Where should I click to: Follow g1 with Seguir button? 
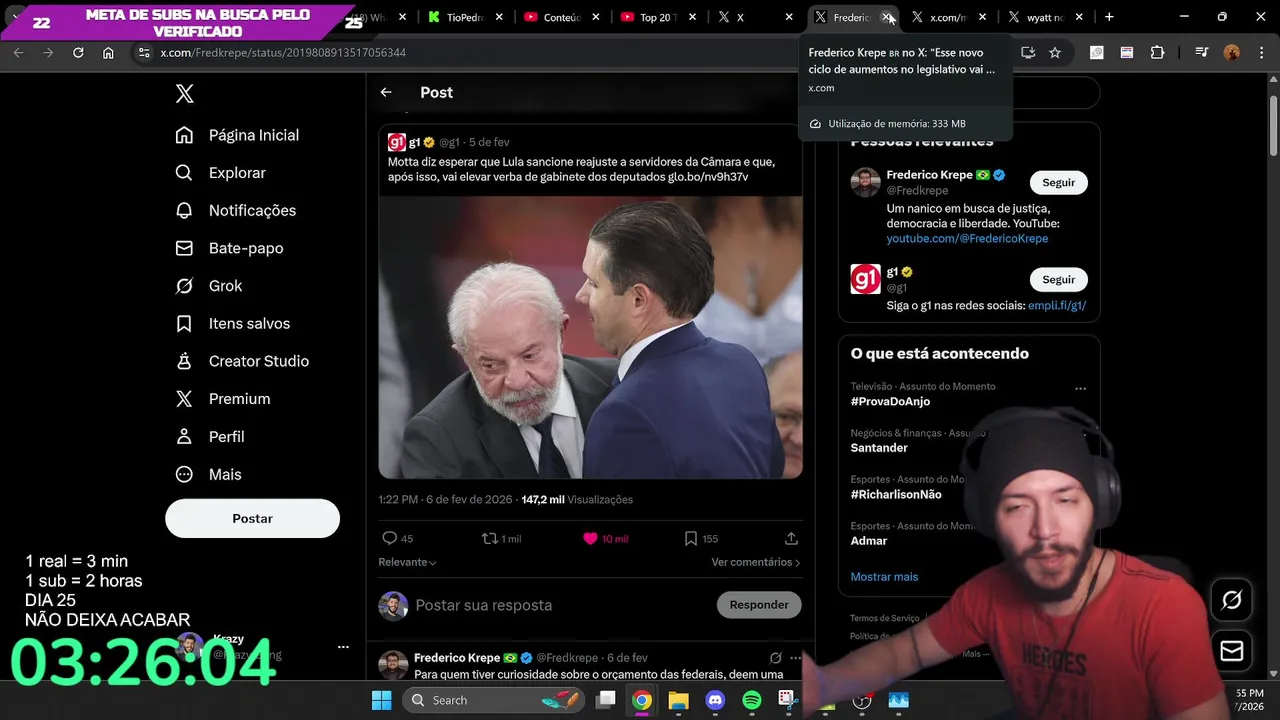1058,280
